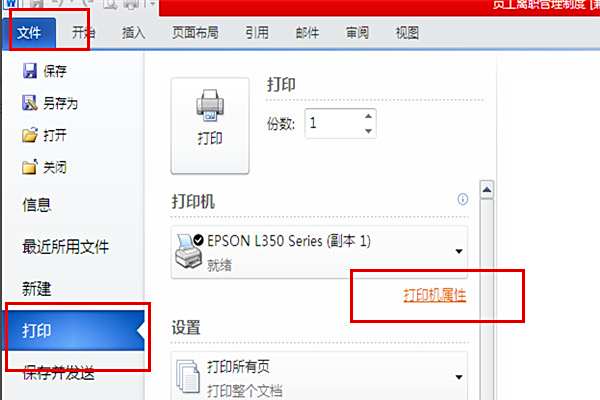Switch to the 页面布局 ribbon tab

[x=195, y=33]
